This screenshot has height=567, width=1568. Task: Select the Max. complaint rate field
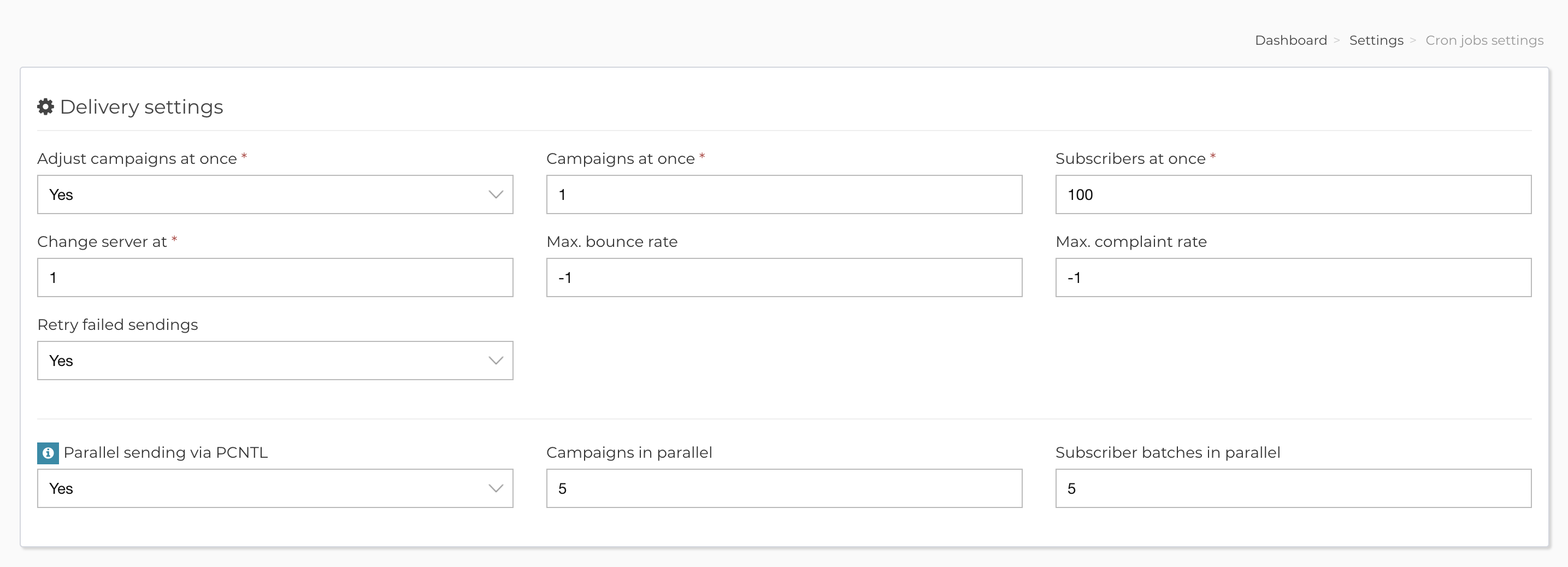[x=1294, y=277]
